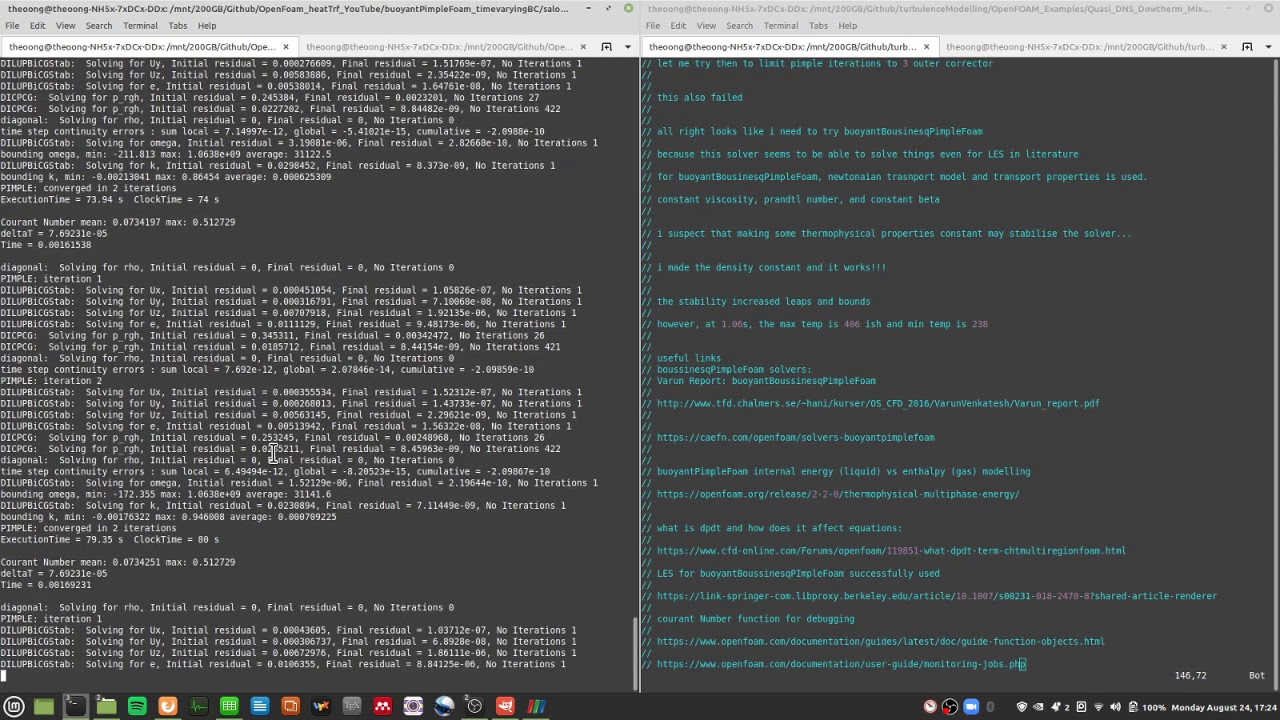
Task: Click the thermophysical-multiphase-energy URL
Action: tap(838, 494)
